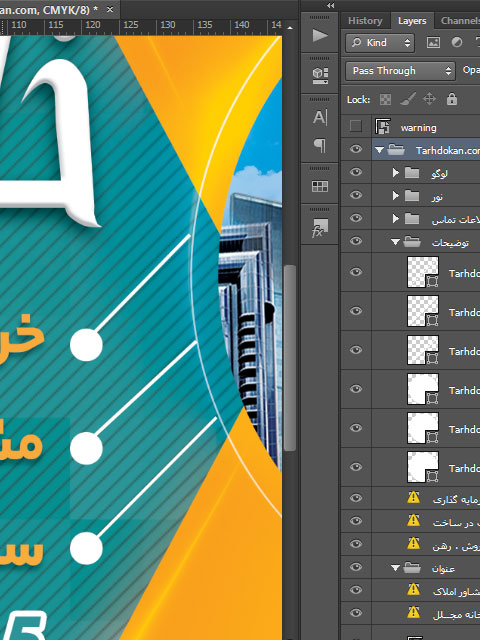The width and height of the screenshot is (480, 640).
Task: Click lock image pixels brush icon
Action: [408, 99]
